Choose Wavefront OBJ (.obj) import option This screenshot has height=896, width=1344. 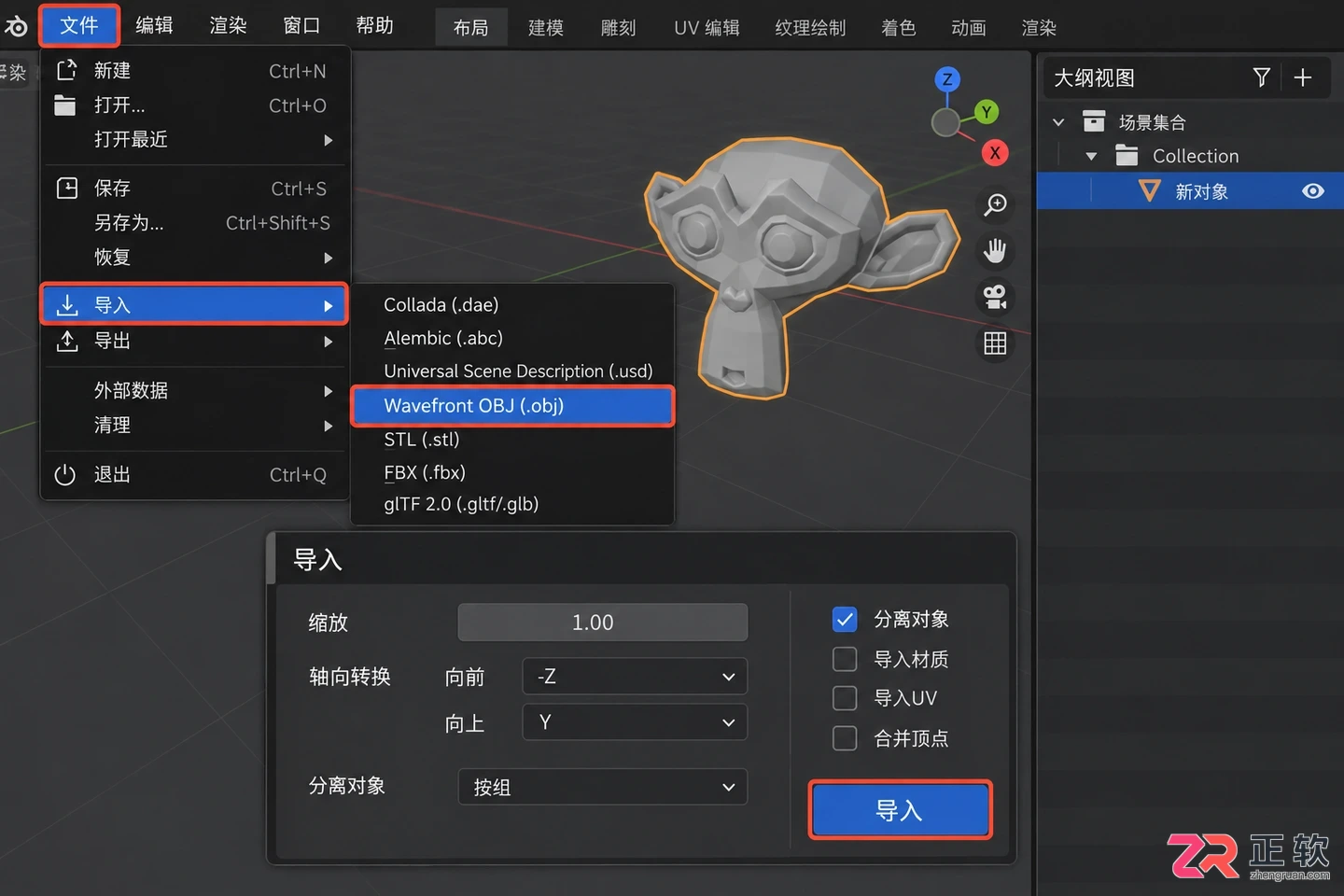tap(512, 406)
